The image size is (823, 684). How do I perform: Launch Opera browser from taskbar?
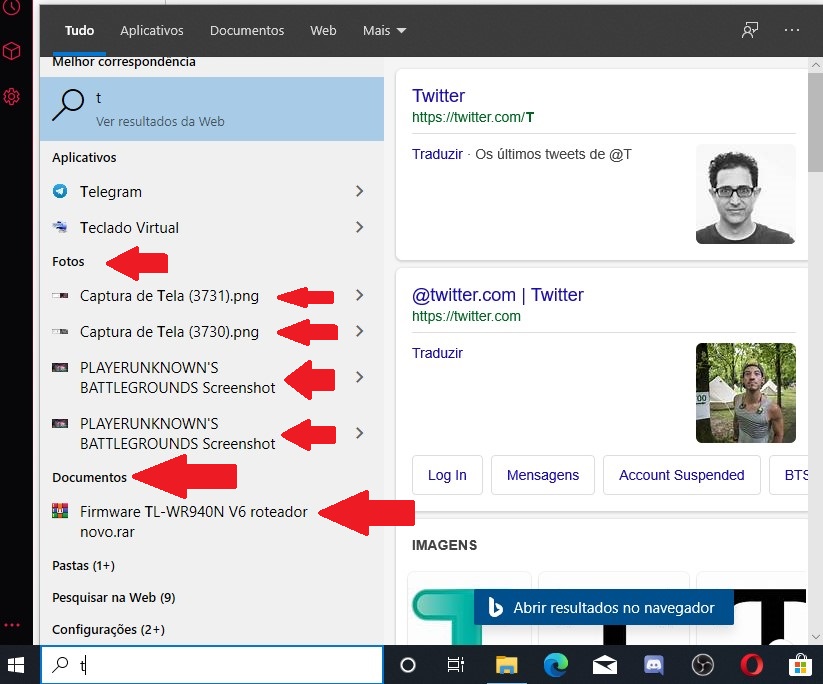pyautogui.click(x=752, y=665)
